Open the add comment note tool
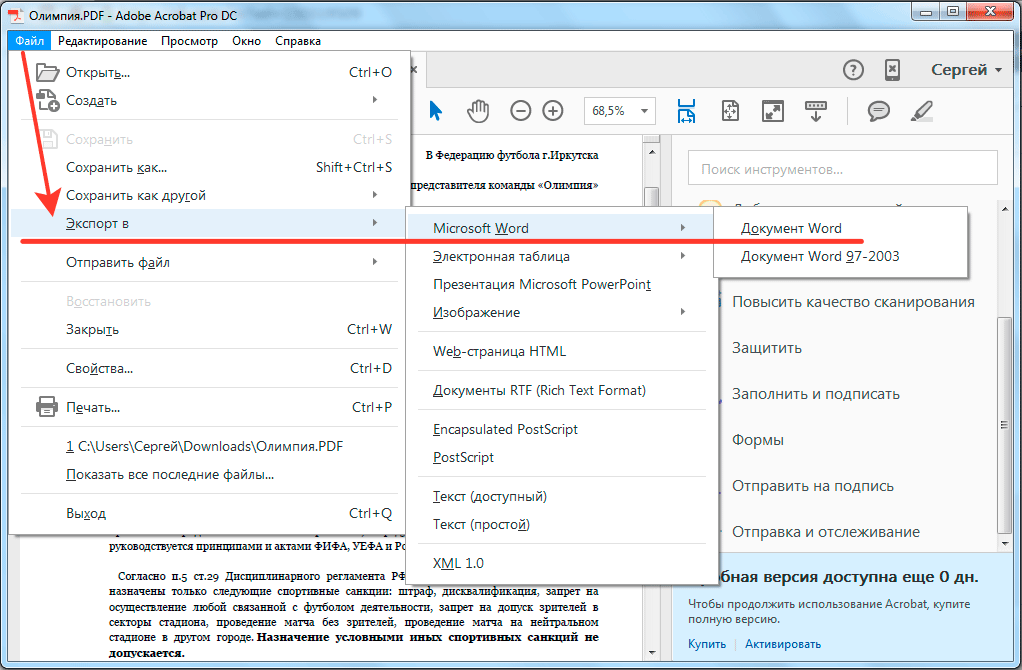Image resolution: width=1022 pixels, height=670 pixels. 879,110
